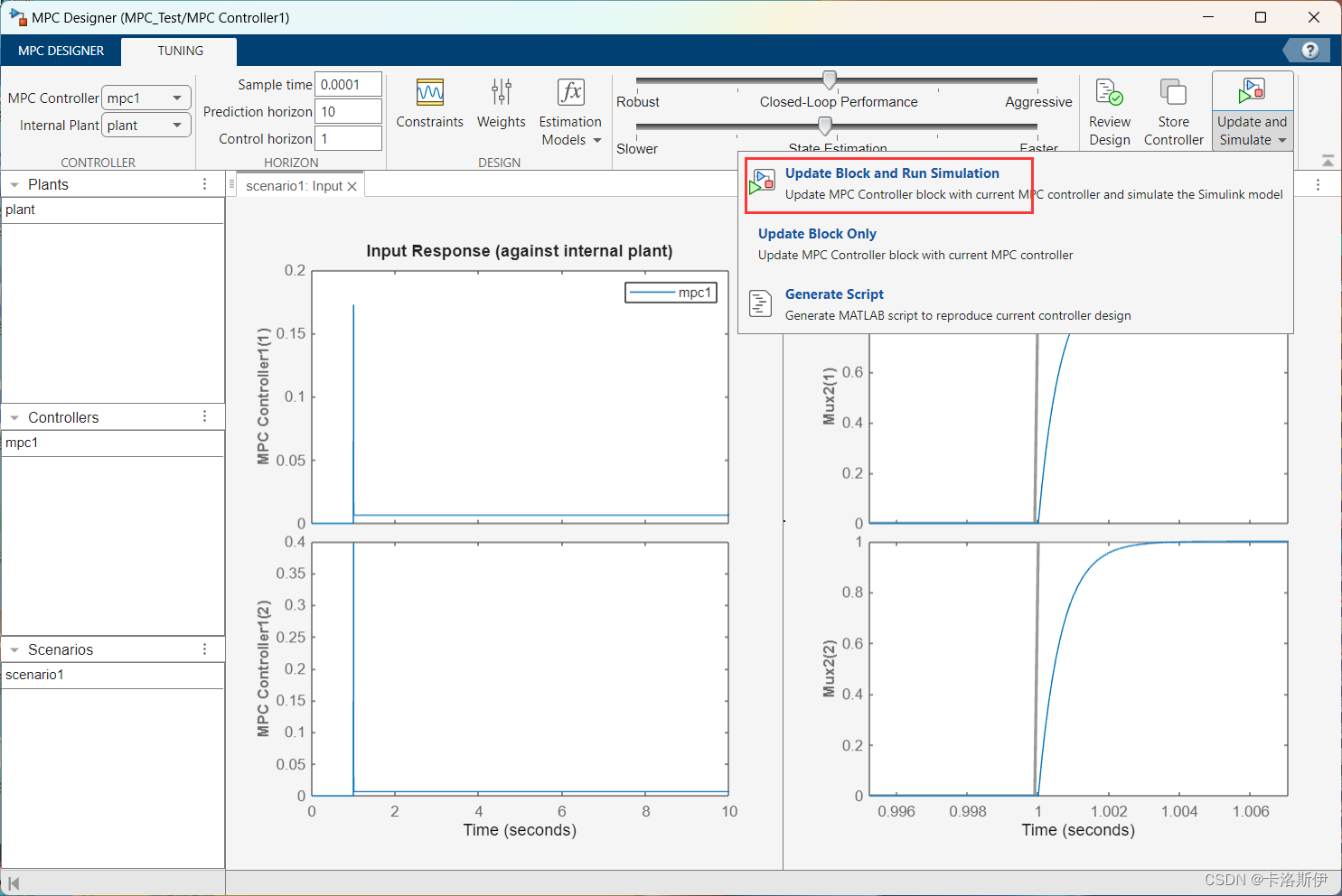Click the mpc1 plot legend

pyautogui.click(x=671, y=293)
